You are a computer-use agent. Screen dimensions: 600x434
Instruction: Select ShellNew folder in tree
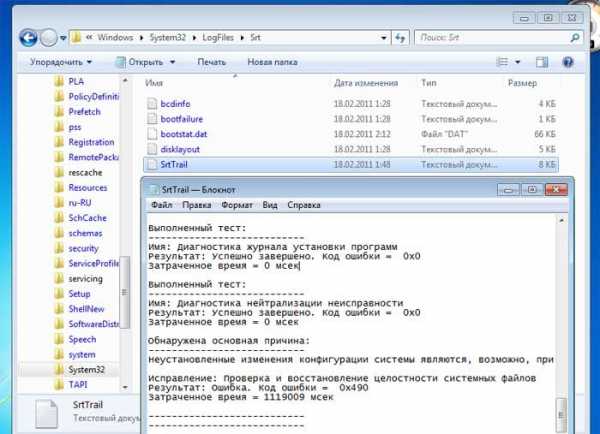click(x=86, y=309)
